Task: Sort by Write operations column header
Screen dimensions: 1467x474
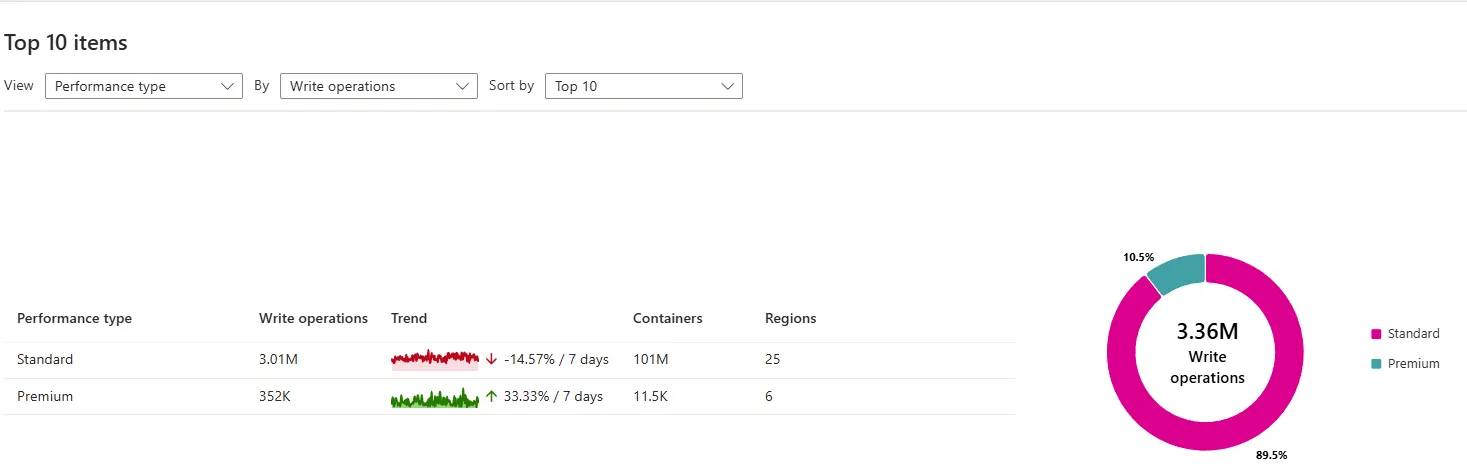Action: (313, 318)
